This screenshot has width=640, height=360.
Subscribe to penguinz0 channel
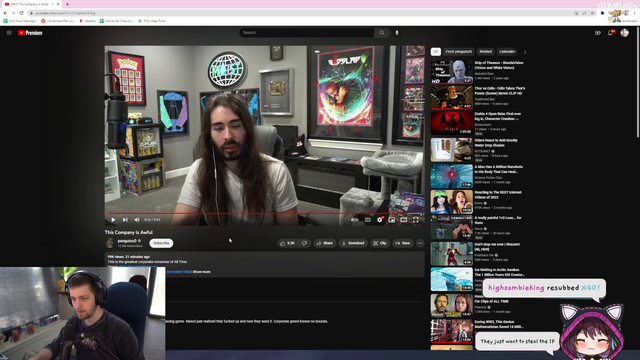click(x=161, y=243)
